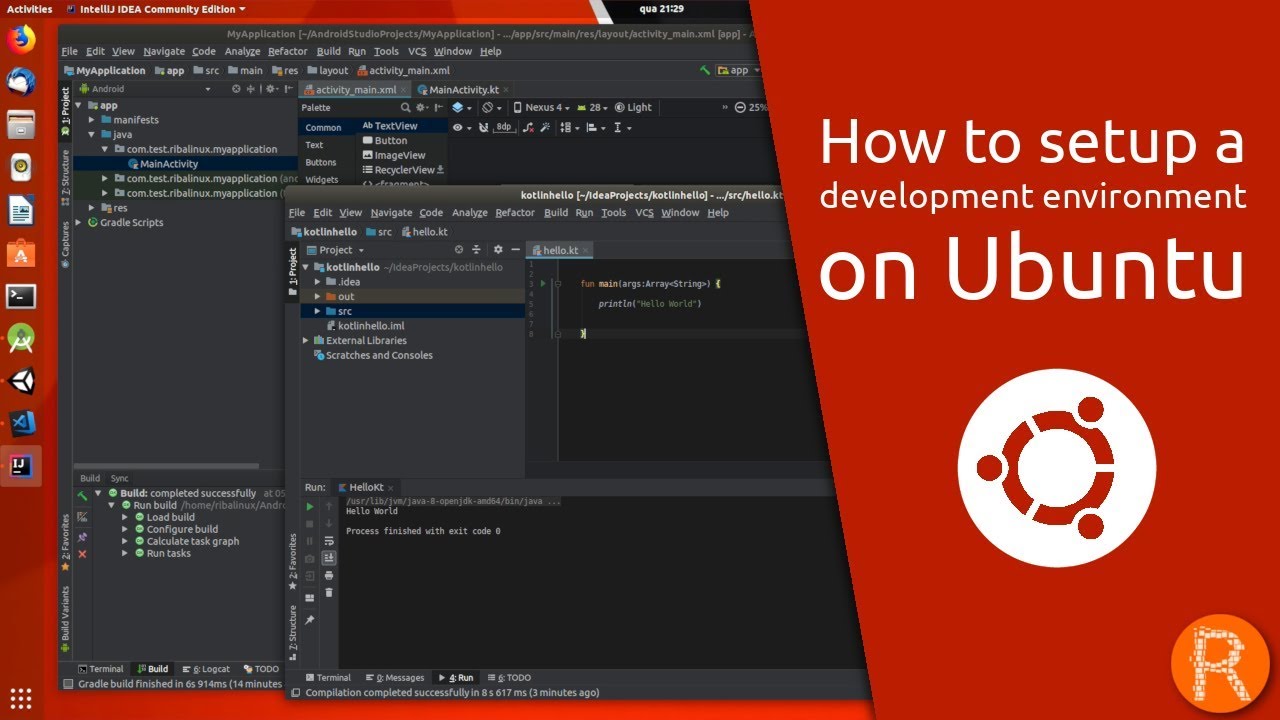This screenshot has width=1280, height=720.
Task: Click the Stop icon in Run panel
Action: click(x=310, y=524)
